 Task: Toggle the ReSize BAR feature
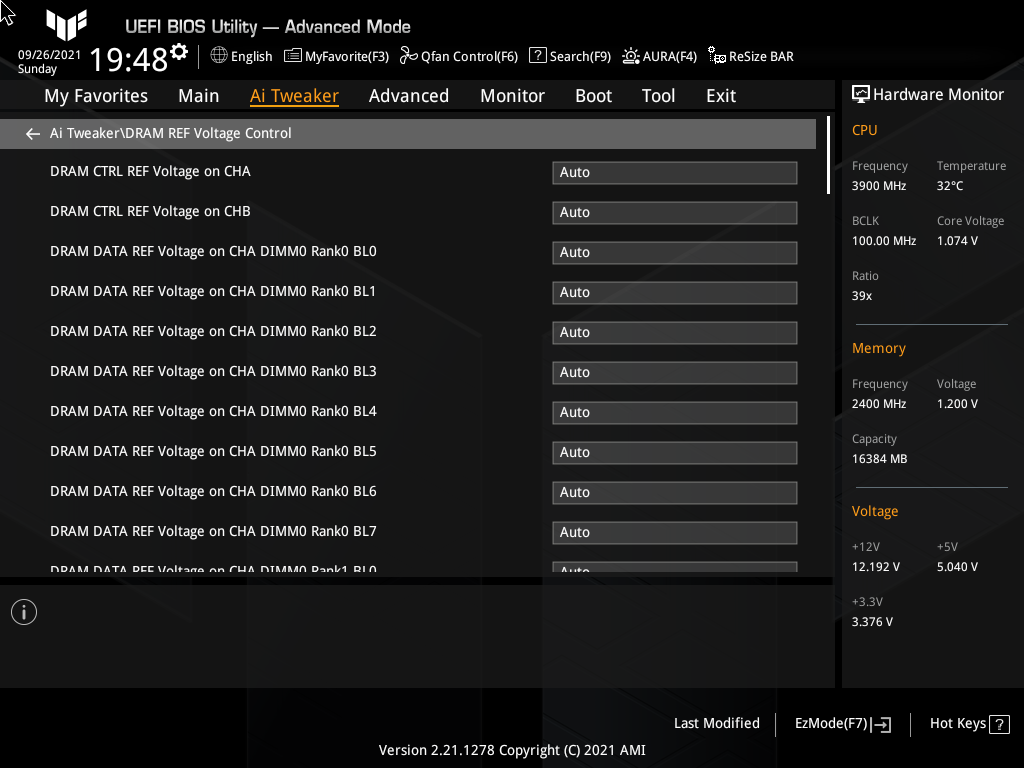tap(750, 56)
